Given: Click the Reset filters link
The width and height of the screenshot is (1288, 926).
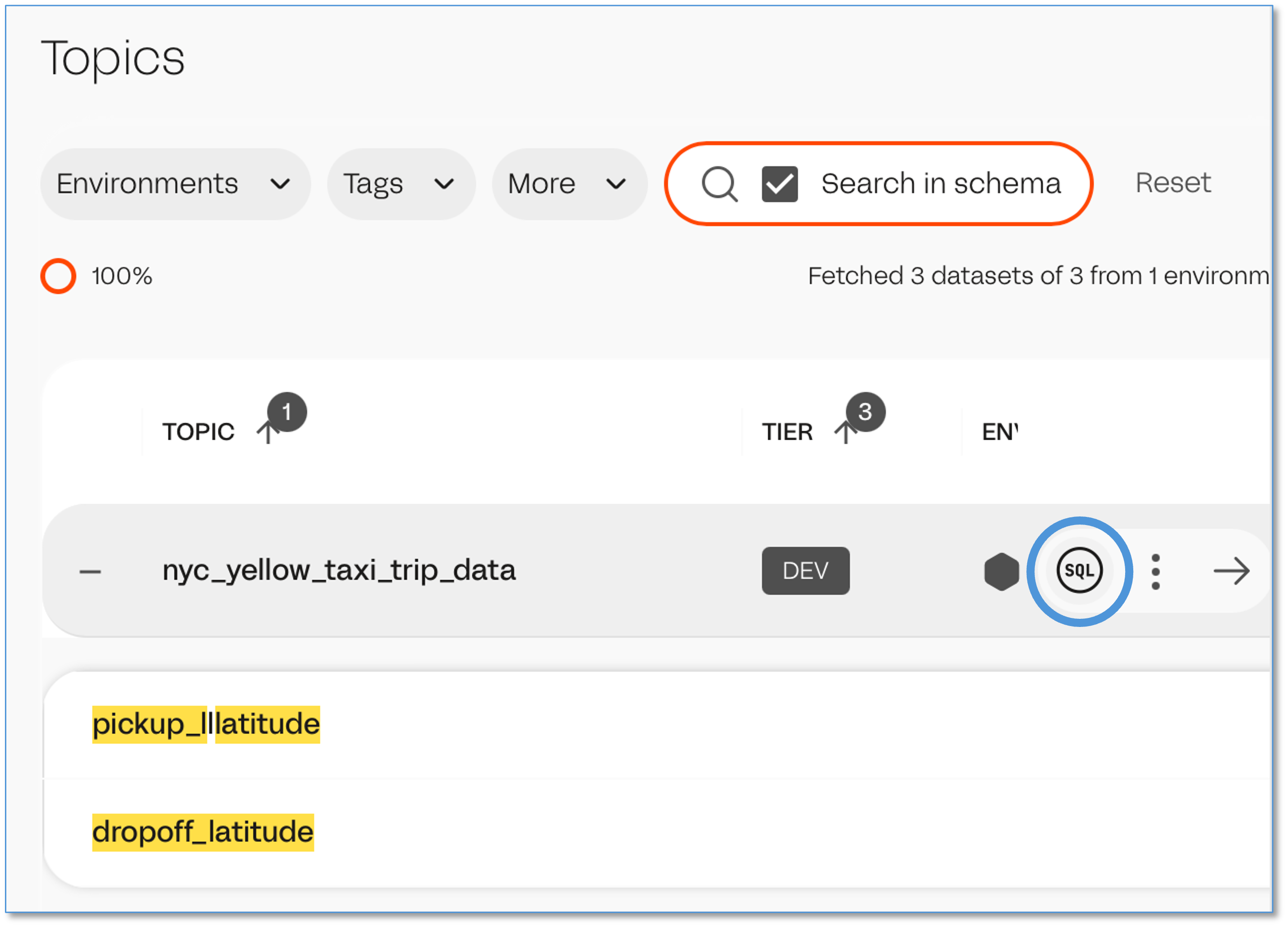Looking at the screenshot, I should tap(1173, 183).
